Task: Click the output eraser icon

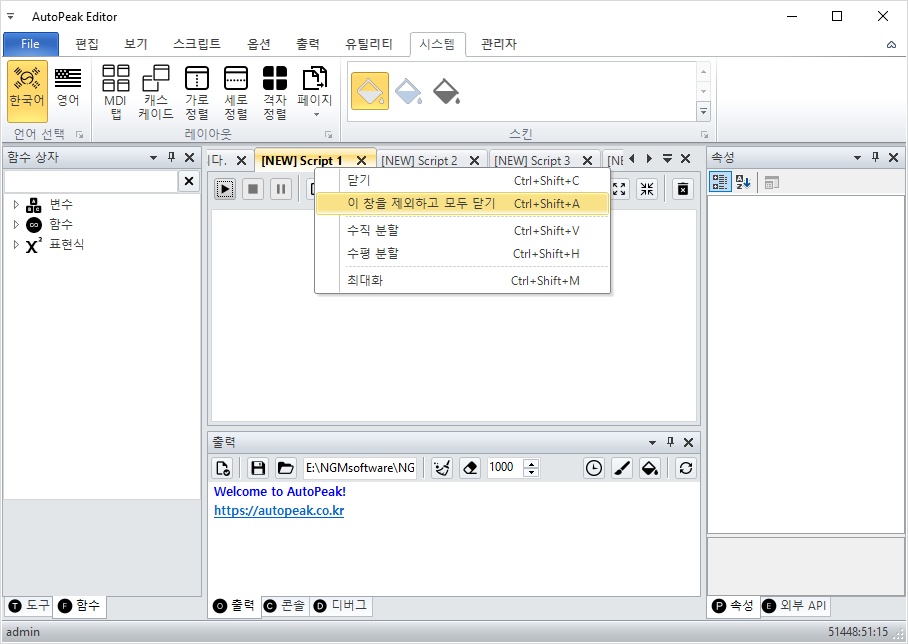Action: pyautogui.click(x=470, y=468)
